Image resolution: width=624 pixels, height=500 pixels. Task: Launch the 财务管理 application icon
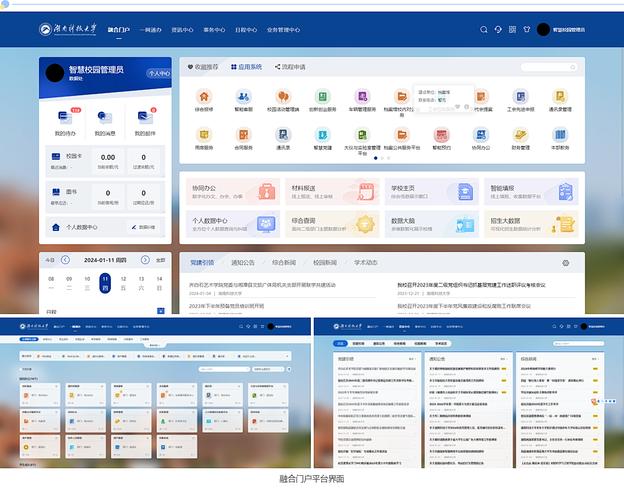[x=520, y=135]
